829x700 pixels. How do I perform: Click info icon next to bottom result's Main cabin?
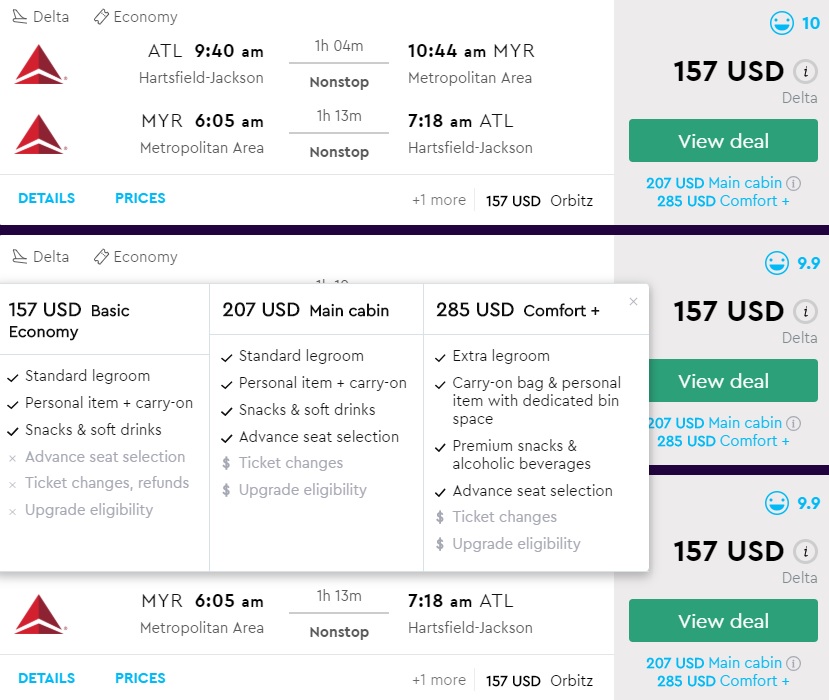pyautogui.click(x=794, y=663)
